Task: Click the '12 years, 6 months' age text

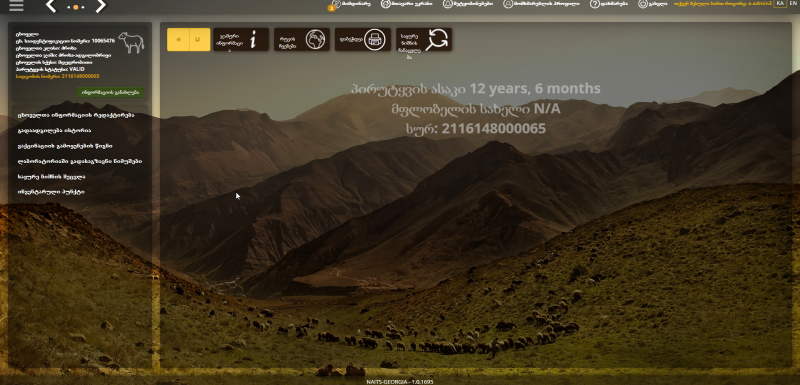Action: click(x=535, y=89)
